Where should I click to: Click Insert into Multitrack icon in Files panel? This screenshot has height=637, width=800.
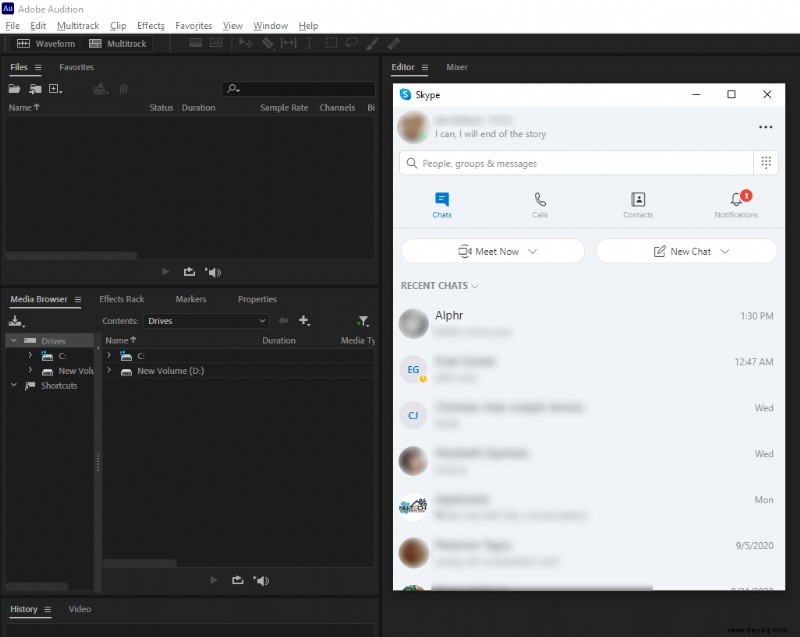pos(101,89)
